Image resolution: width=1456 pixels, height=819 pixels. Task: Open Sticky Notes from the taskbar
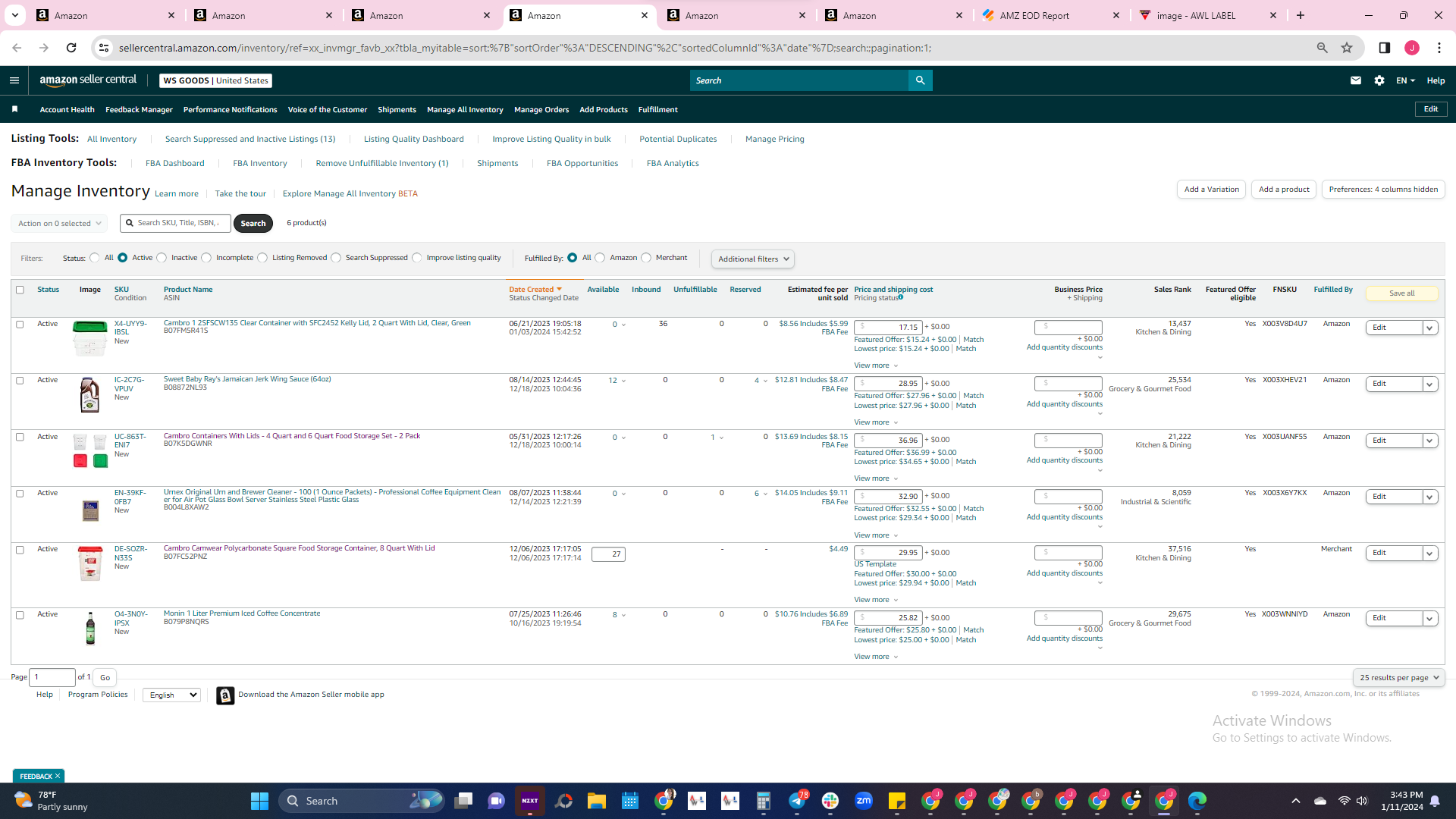coord(897,801)
